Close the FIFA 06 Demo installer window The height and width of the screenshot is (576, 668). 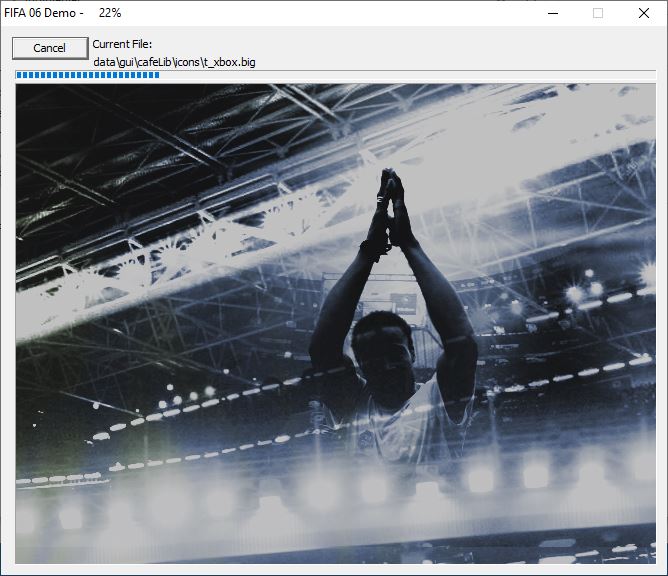click(x=644, y=13)
